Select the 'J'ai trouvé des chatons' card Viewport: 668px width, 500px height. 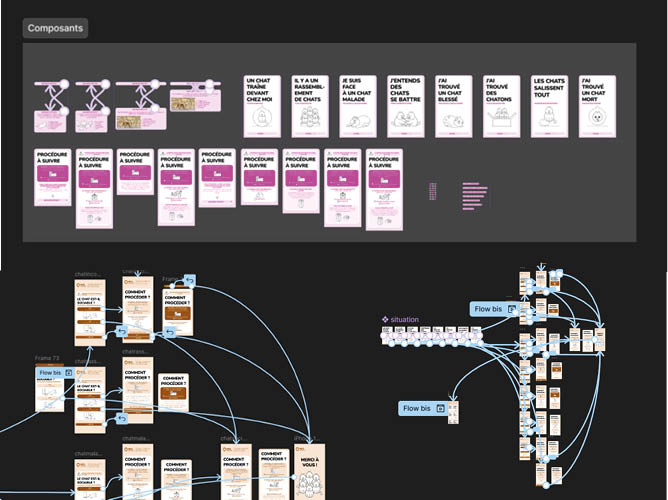pos(502,106)
